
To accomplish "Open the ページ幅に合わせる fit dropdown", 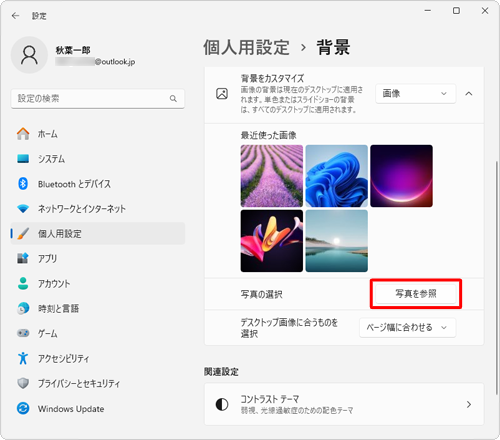I will 407,328.
